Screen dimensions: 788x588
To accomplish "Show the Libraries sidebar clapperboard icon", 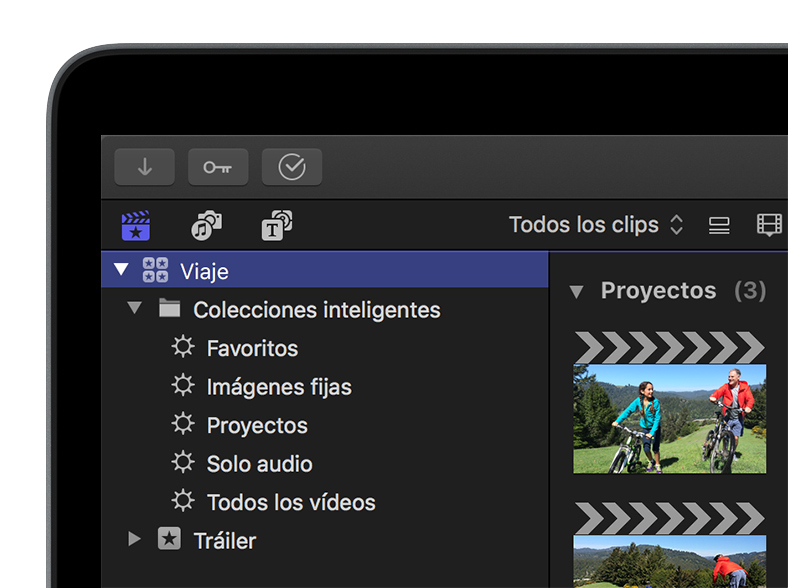I will click(x=135, y=226).
